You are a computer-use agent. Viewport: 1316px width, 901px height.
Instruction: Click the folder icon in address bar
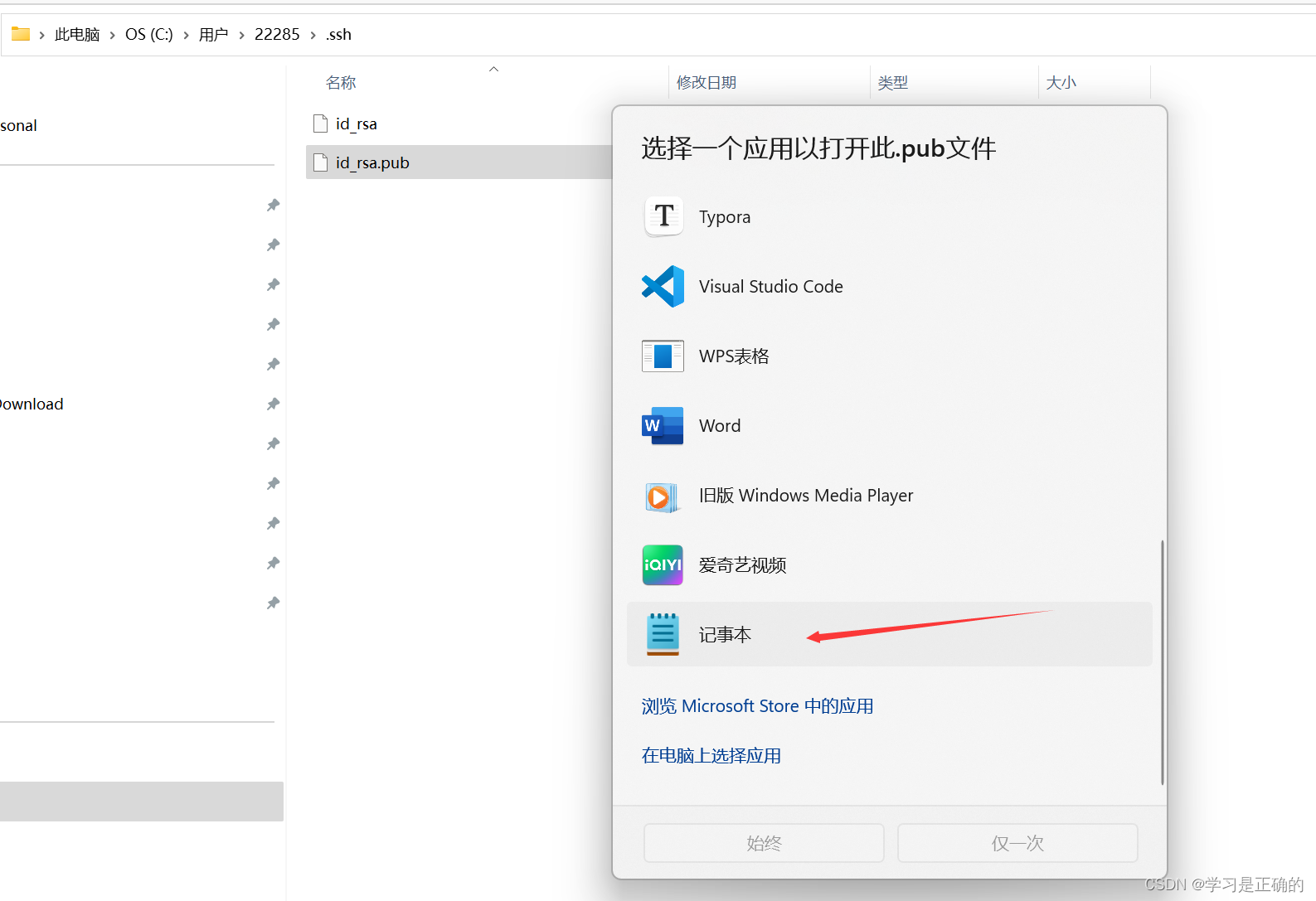pyautogui.click(x=21, y=34)
